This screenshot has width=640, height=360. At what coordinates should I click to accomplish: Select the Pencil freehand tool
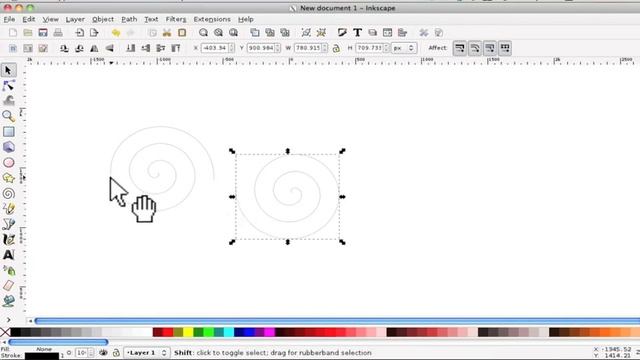9,209
